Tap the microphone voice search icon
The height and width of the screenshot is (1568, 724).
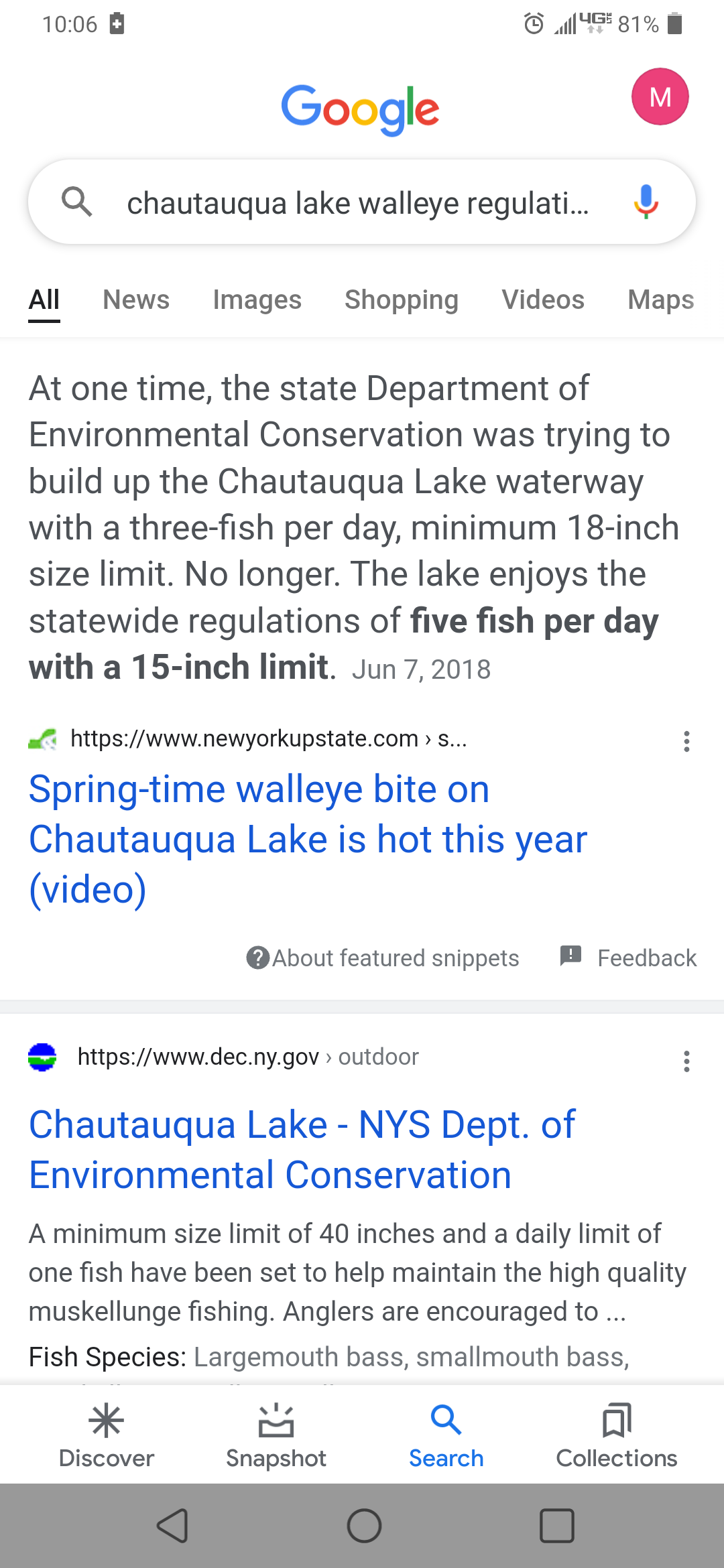click(646, 202)
